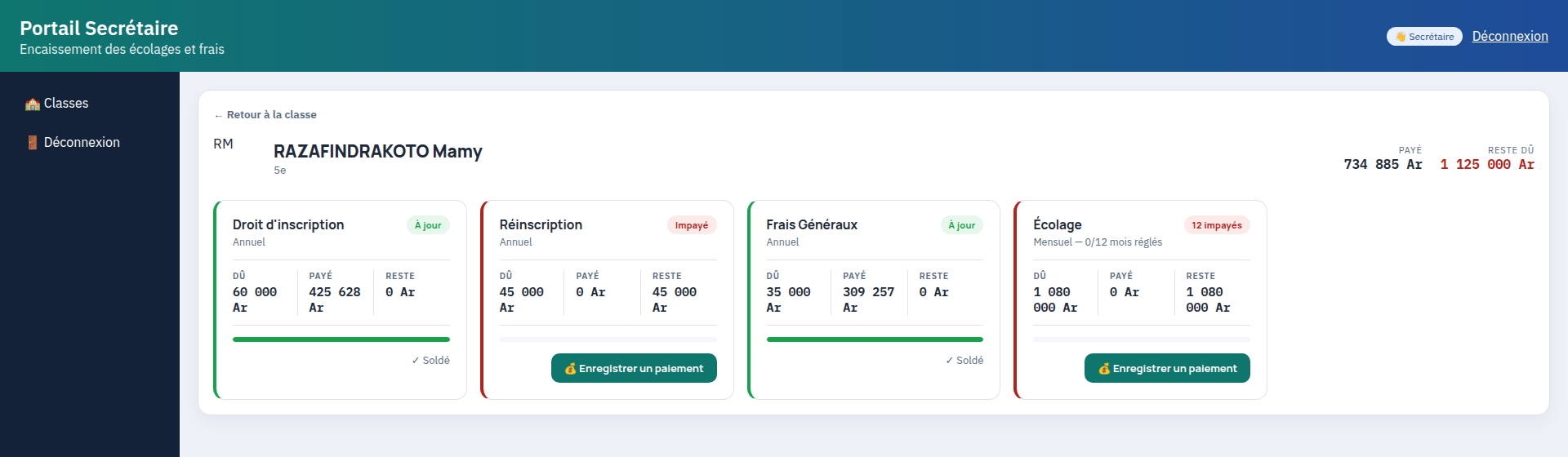This screenshot has width=1568, height=457.
Task: Click the 12 impayés badge on Écolage
Action: click(1217, 225)
